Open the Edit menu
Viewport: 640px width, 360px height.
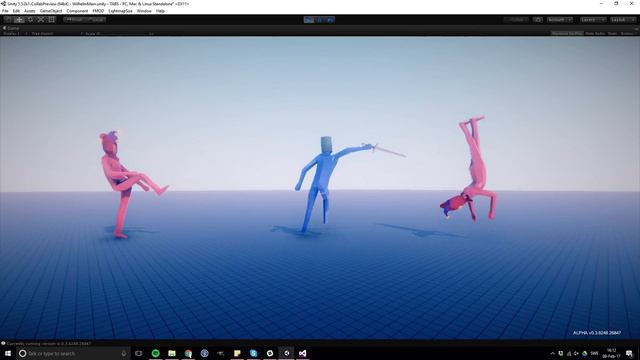(16, 11)
